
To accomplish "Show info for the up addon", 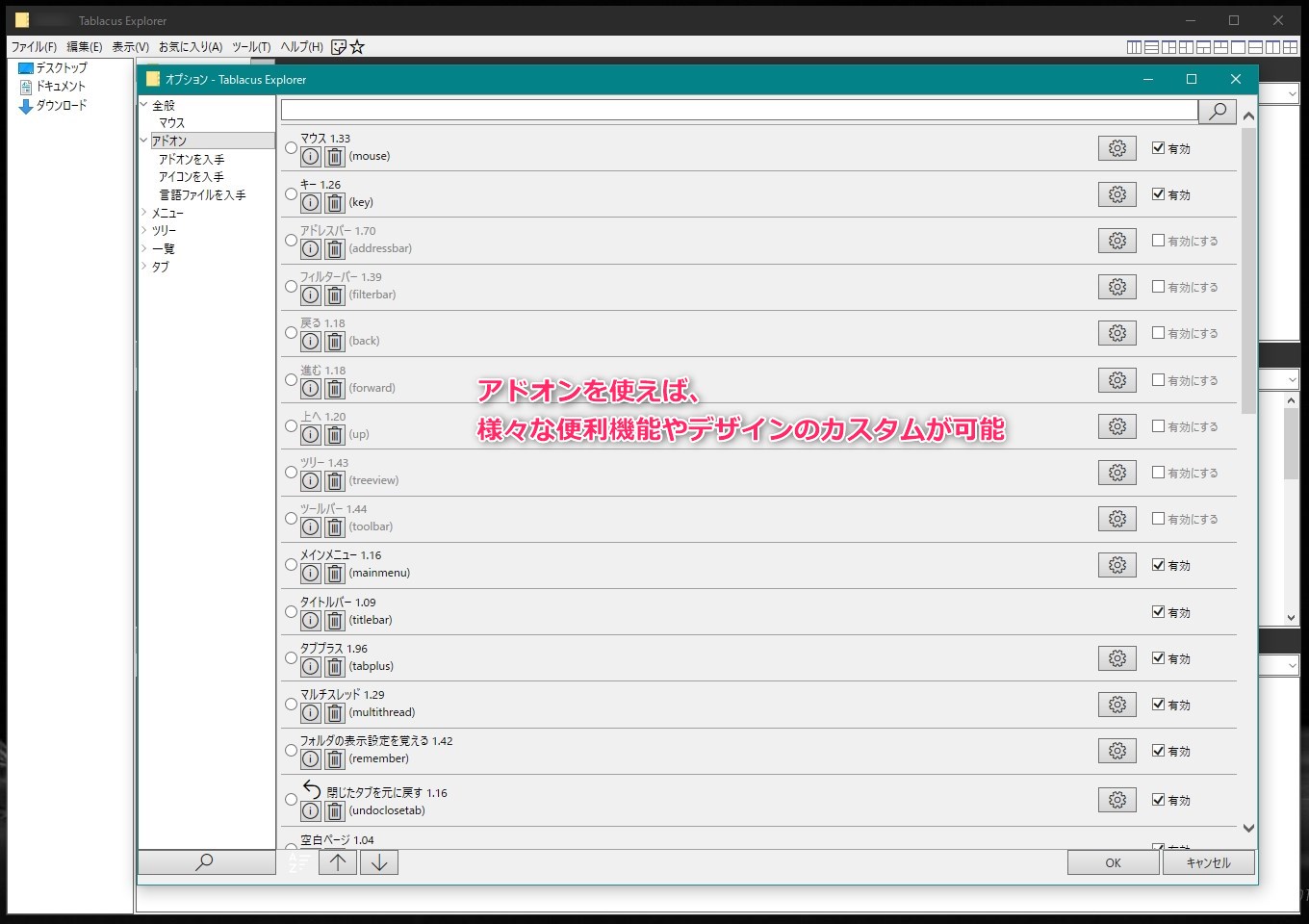I will (310, 434).
